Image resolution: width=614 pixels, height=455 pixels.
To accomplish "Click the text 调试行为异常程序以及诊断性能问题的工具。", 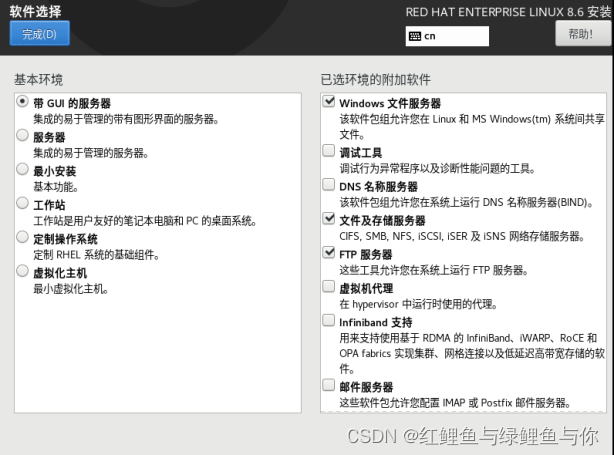I will (437, 169).
